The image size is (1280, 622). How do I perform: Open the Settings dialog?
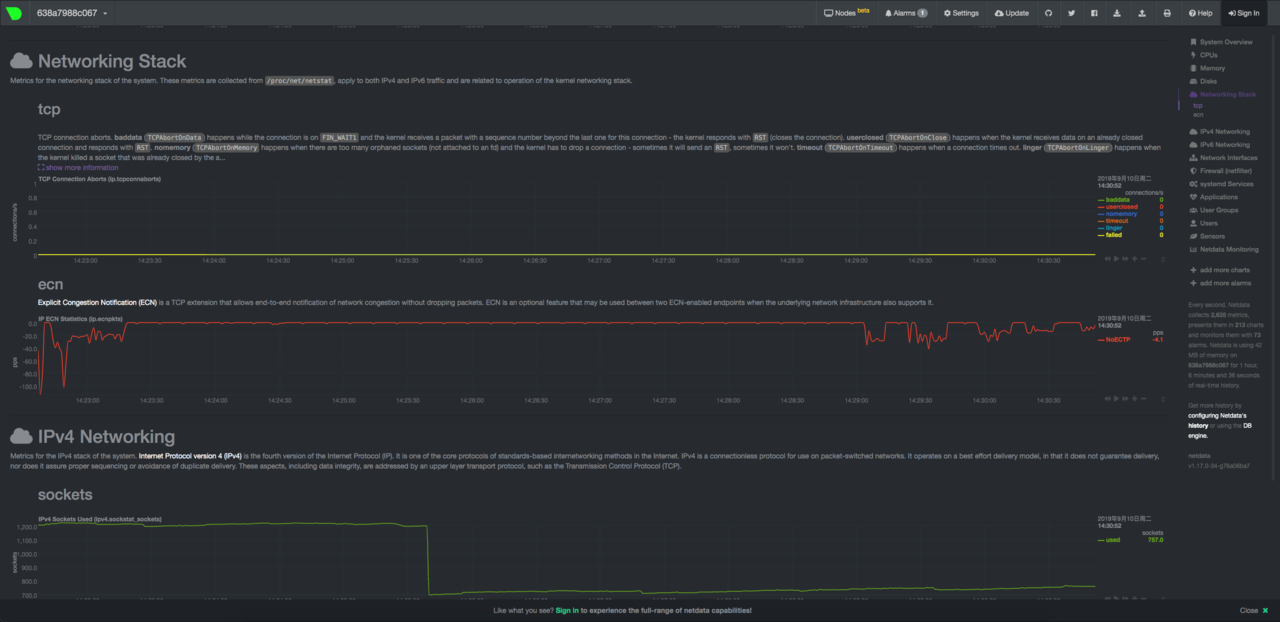click(x=961, y=13)
